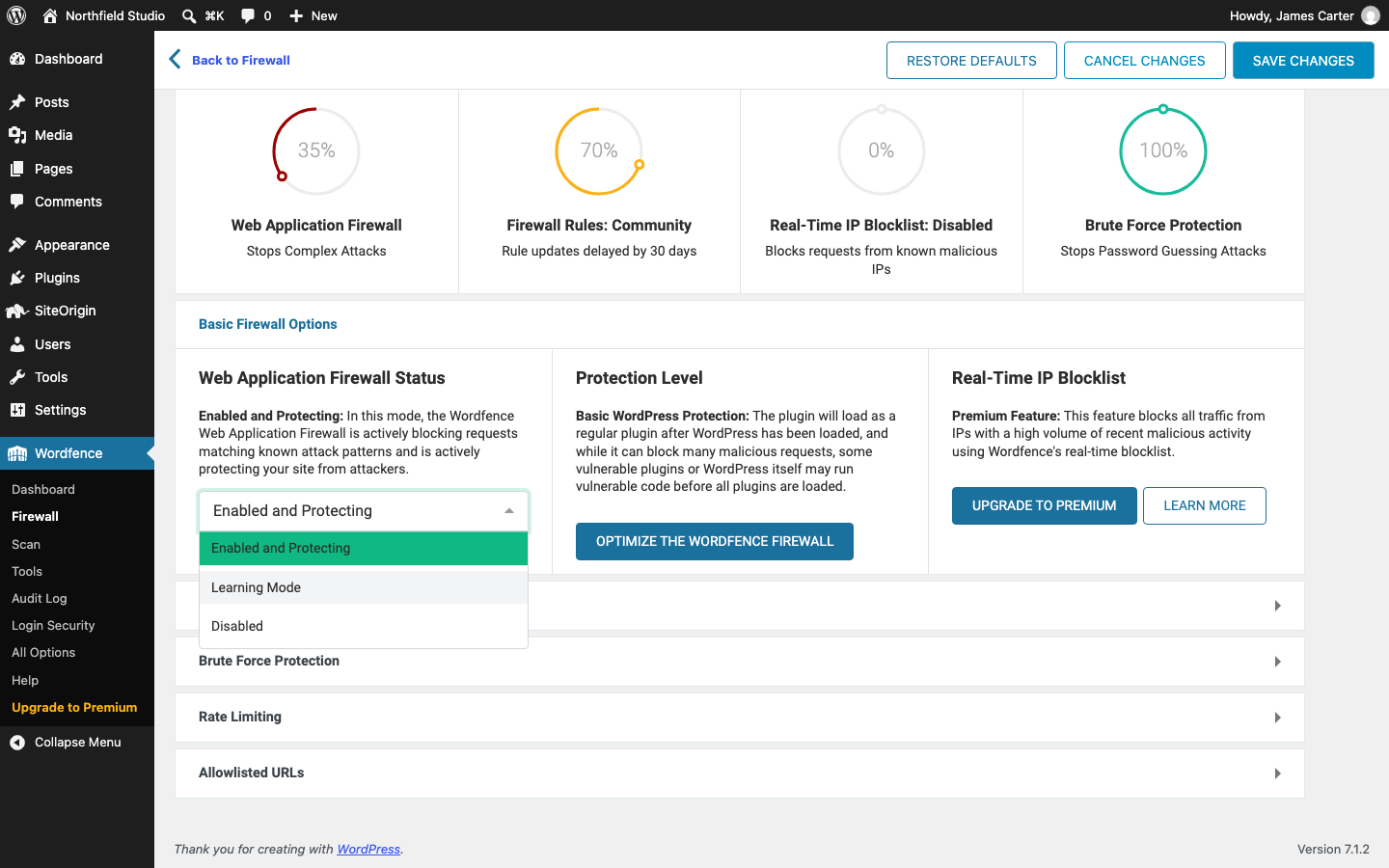
Task: Click the Media icon in sidebar
Action: (17, 135)
